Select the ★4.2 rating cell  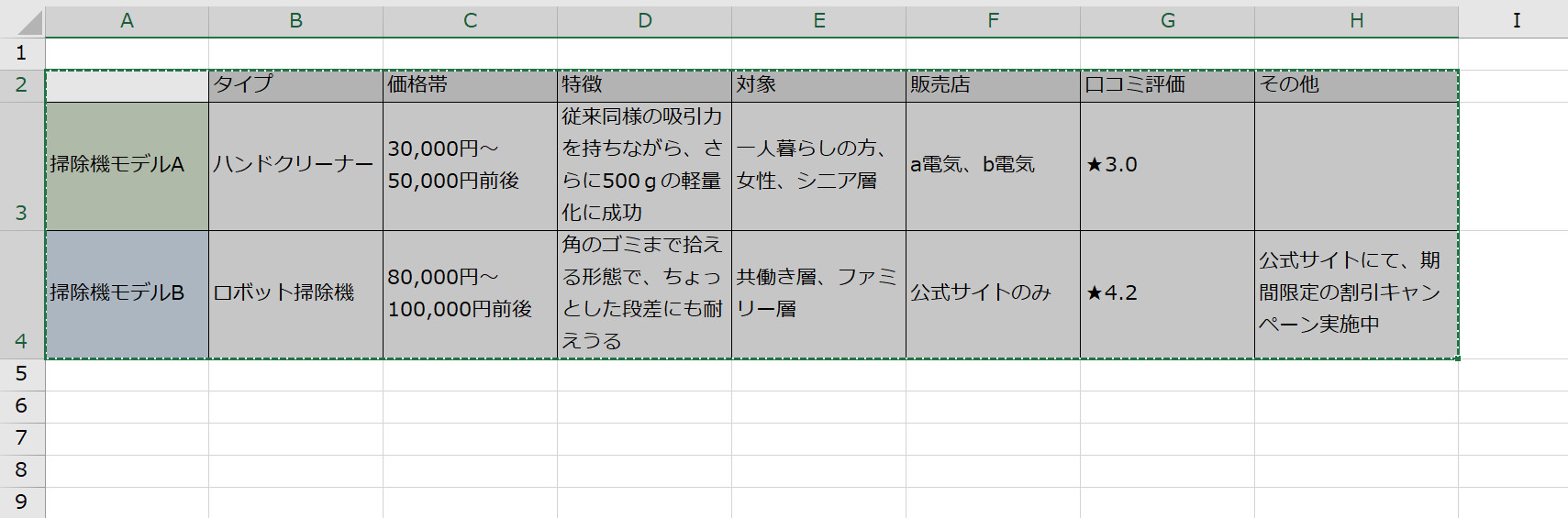(x=1167, y=294)
